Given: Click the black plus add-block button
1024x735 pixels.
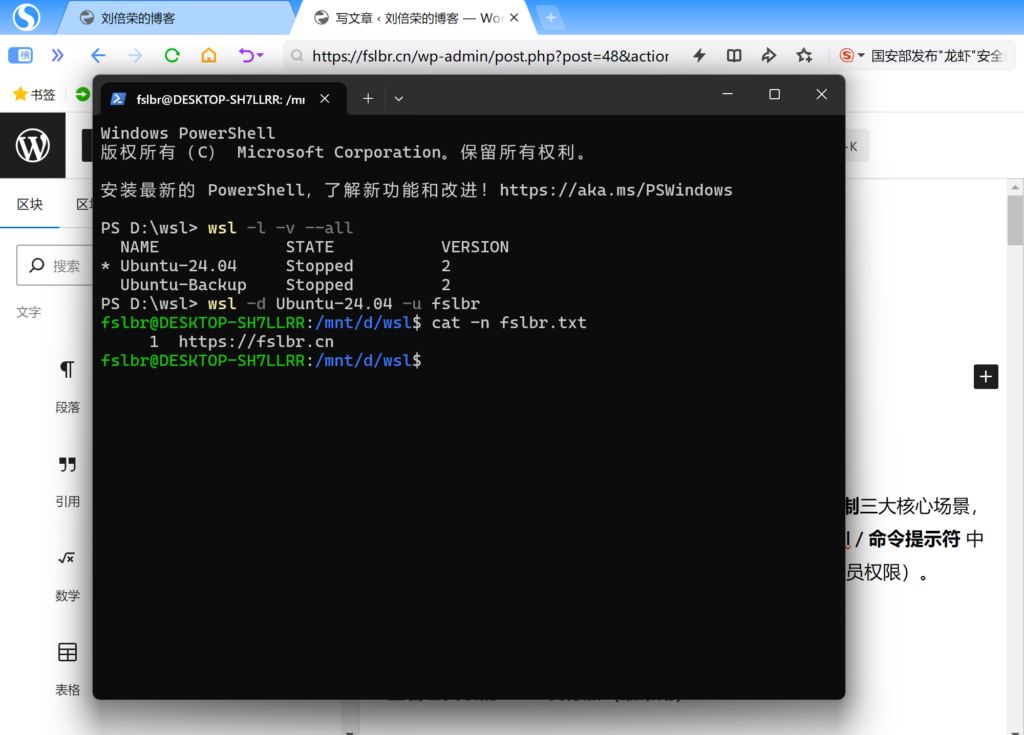Looking at the screenshot, I should pos(986,376).
